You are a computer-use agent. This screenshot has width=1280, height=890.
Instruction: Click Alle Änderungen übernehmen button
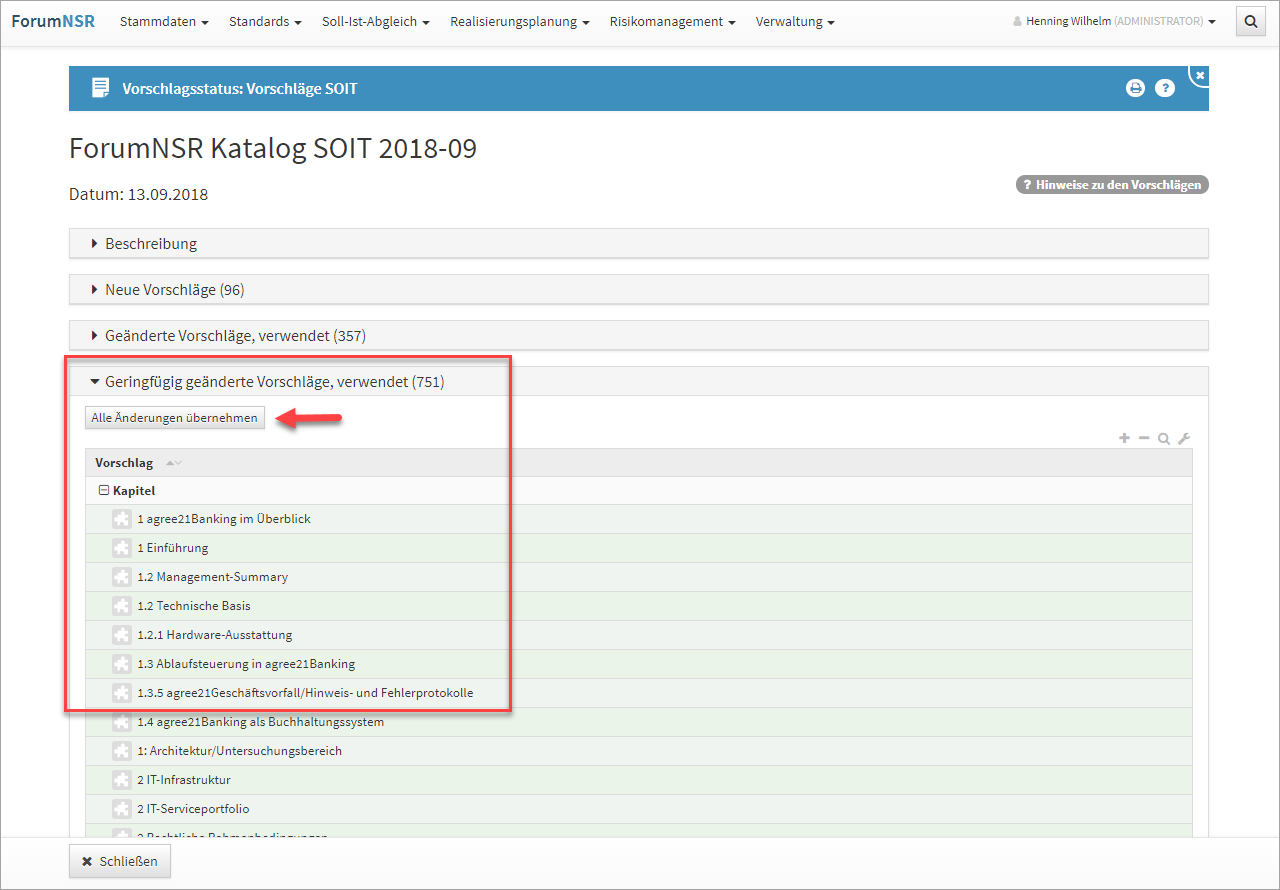(175, 418)
